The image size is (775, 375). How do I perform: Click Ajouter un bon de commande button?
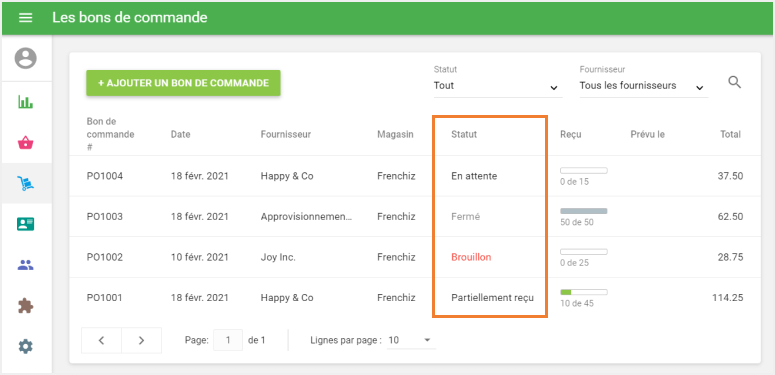(183, 83)
